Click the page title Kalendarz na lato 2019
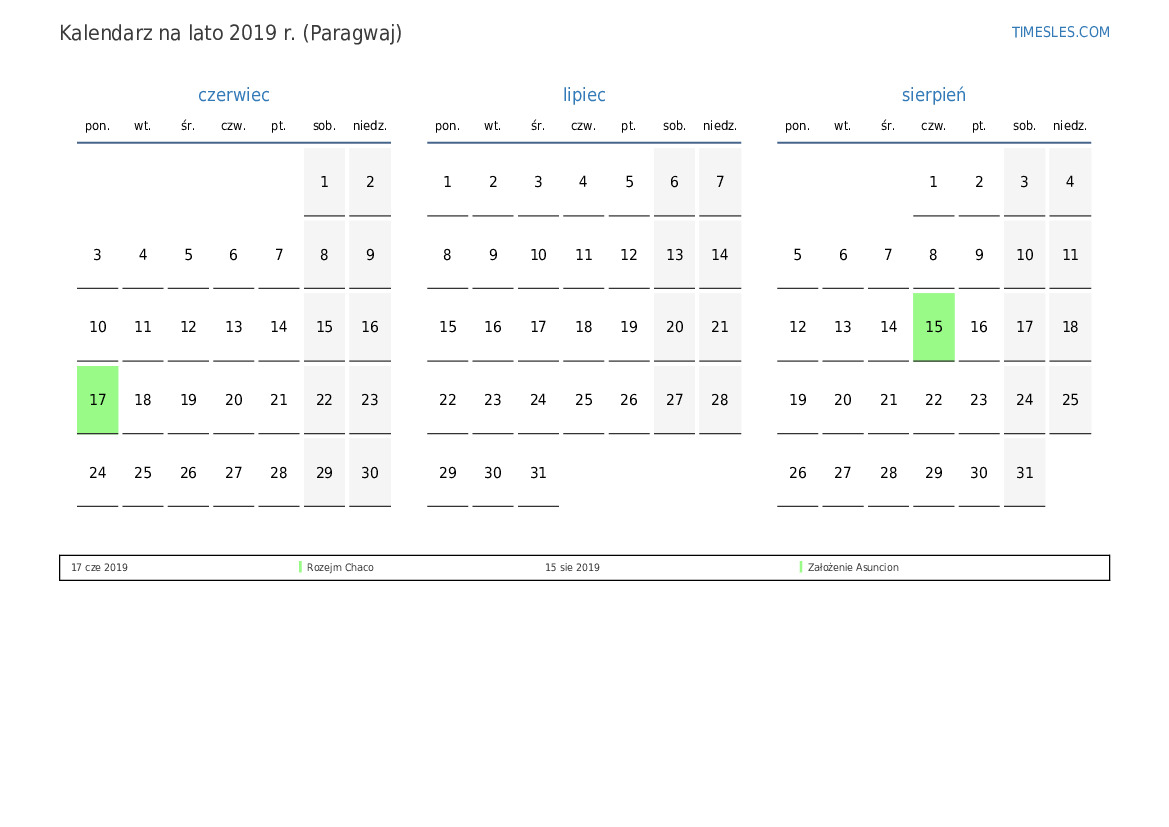The height and width of the screenshot is (827, 1169). pos(230,33)
